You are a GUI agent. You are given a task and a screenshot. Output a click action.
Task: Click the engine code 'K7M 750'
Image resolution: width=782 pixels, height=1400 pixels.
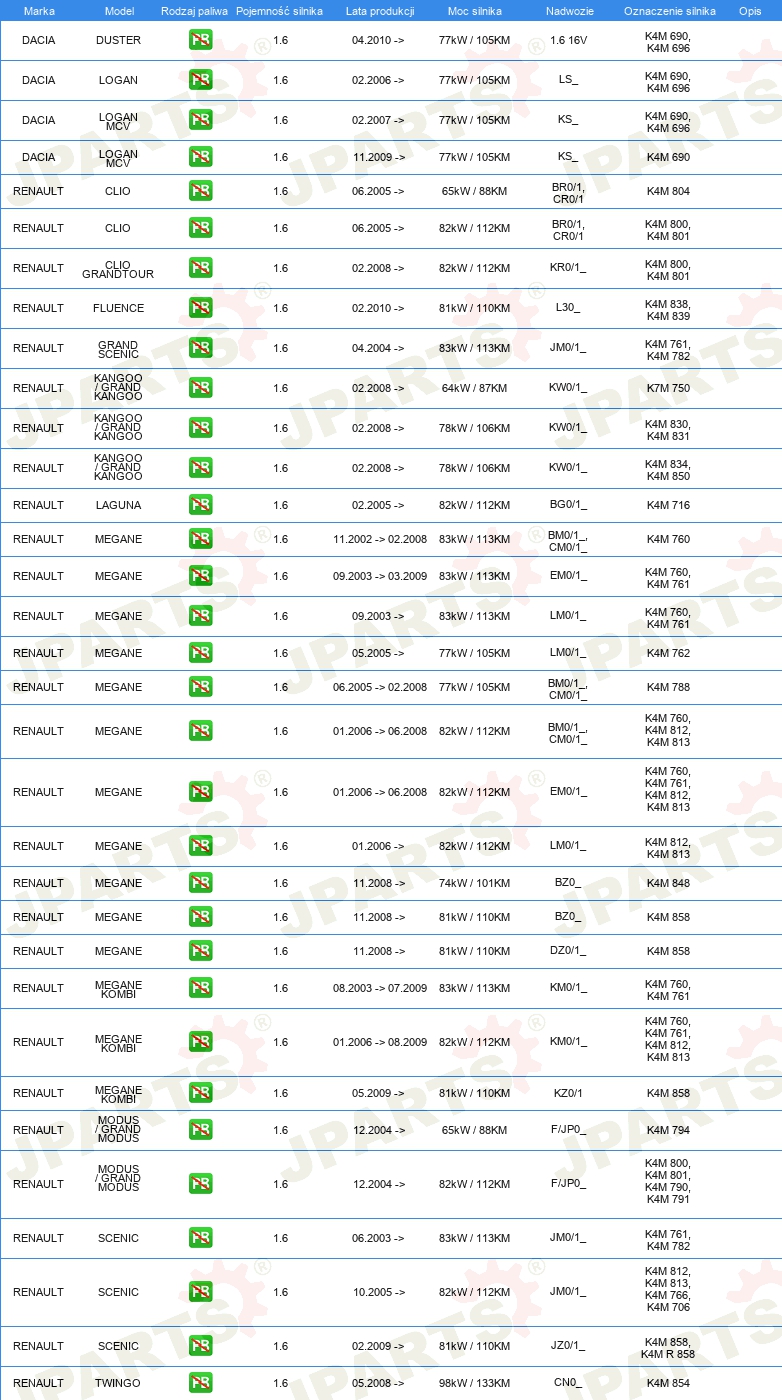pos(668,388)
